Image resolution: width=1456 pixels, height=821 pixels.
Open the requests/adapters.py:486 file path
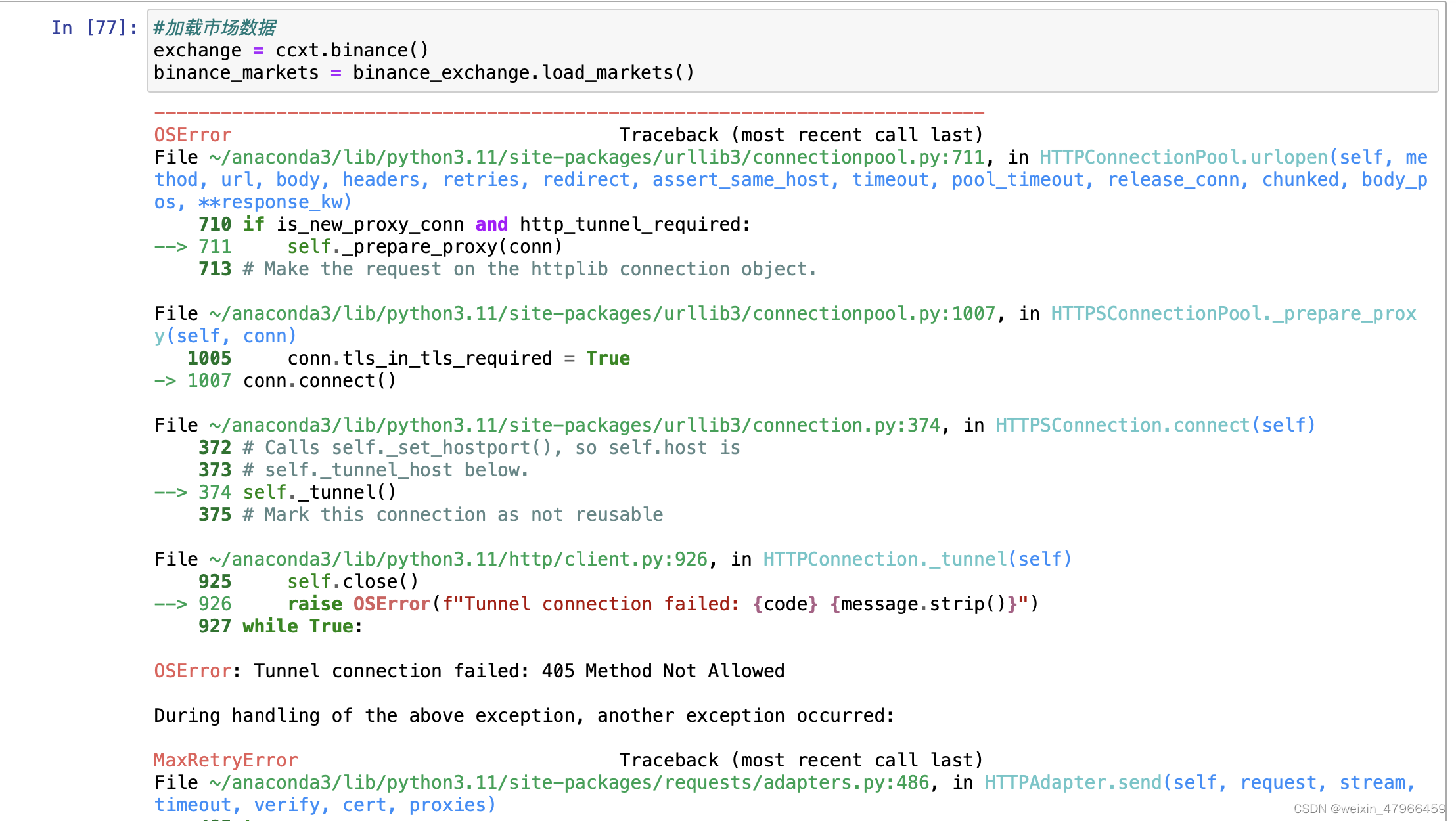tap(569, 783)
